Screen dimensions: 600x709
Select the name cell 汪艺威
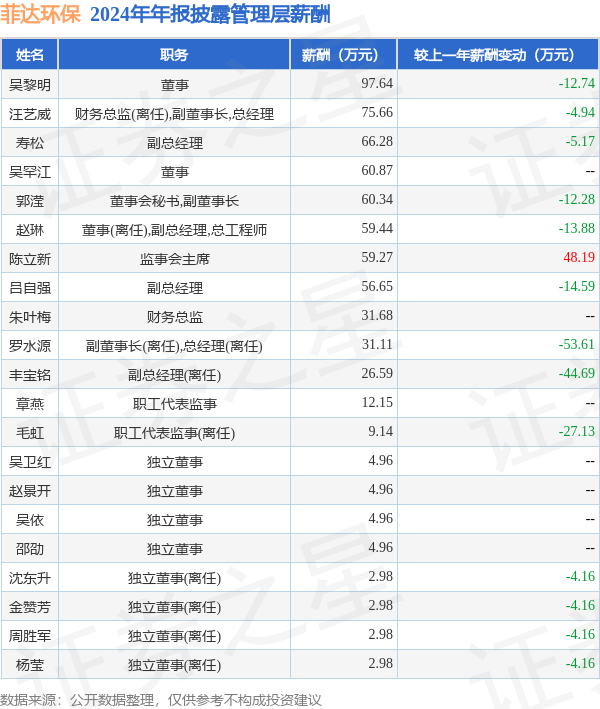tap(30, 113)
